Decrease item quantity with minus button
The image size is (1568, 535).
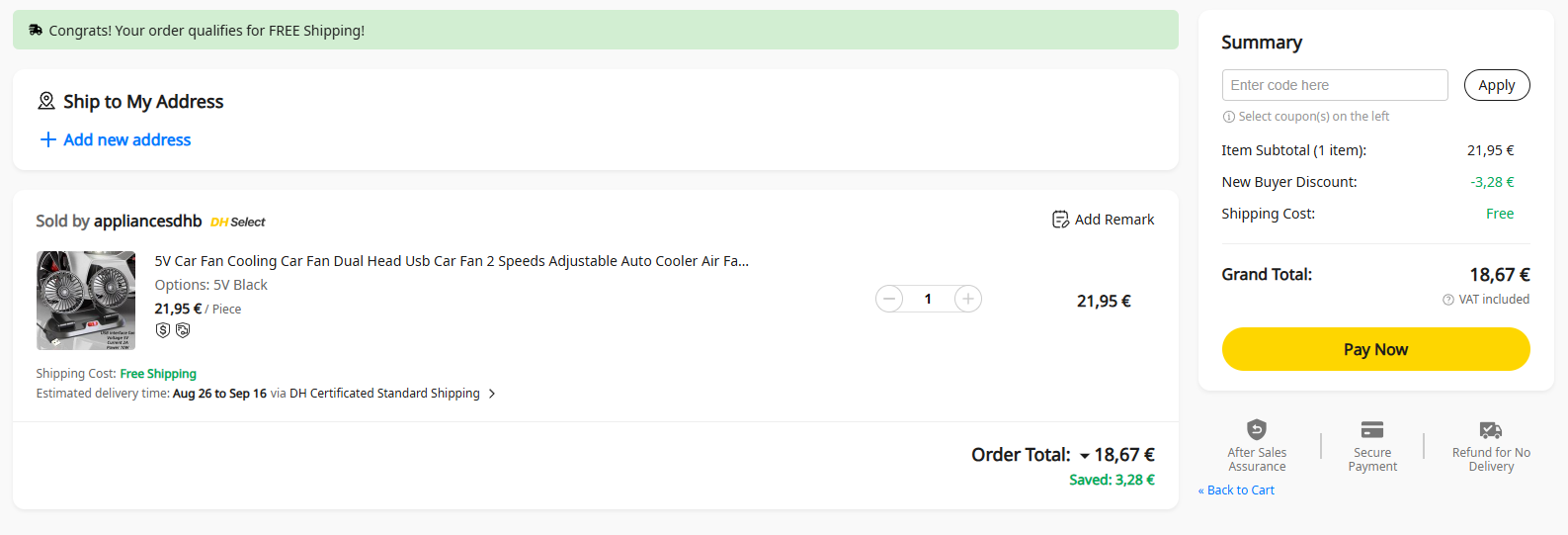pyautogui.click(x=889, y=299)
